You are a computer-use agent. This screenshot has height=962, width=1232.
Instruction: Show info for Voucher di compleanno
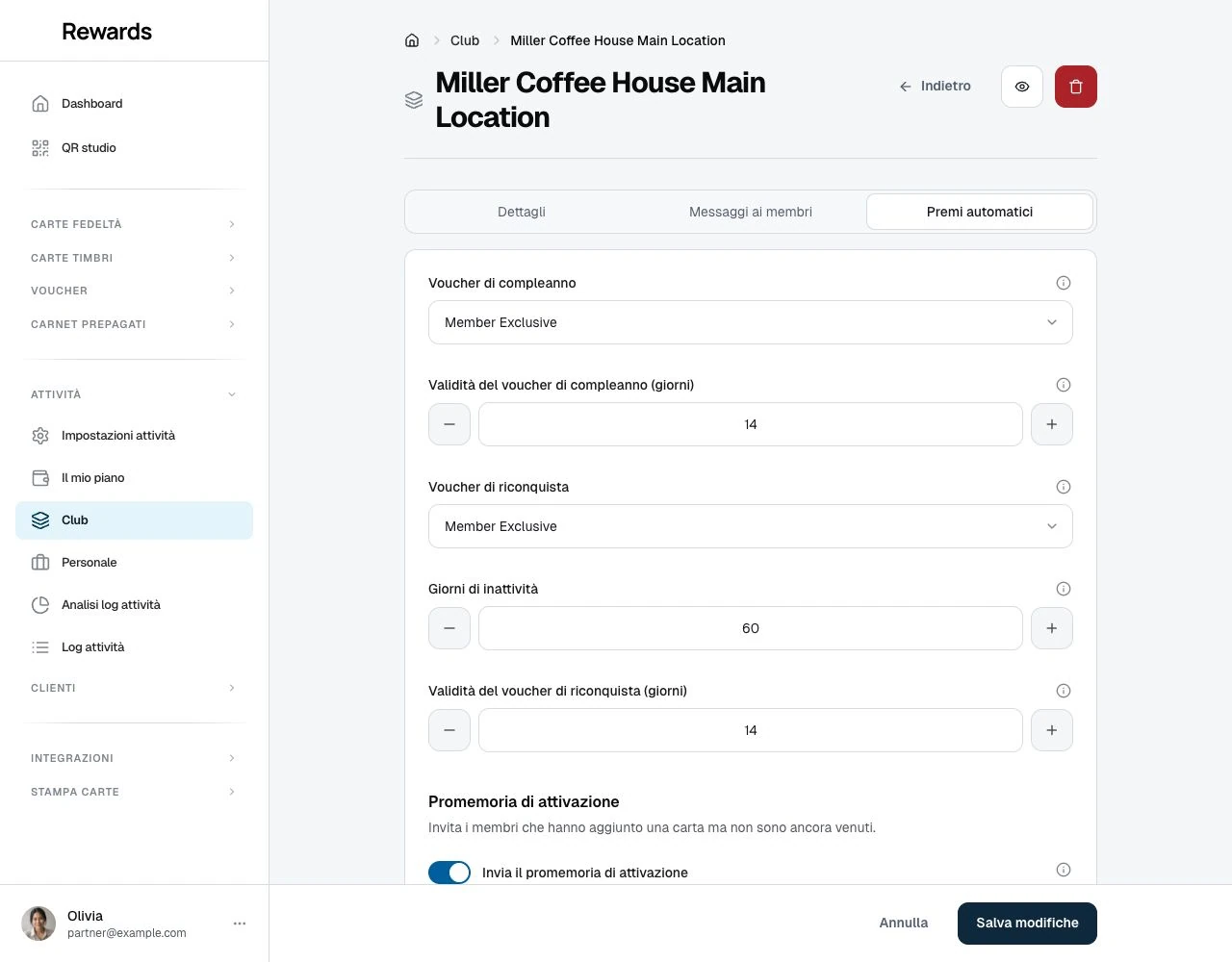tap(1064, 283)
